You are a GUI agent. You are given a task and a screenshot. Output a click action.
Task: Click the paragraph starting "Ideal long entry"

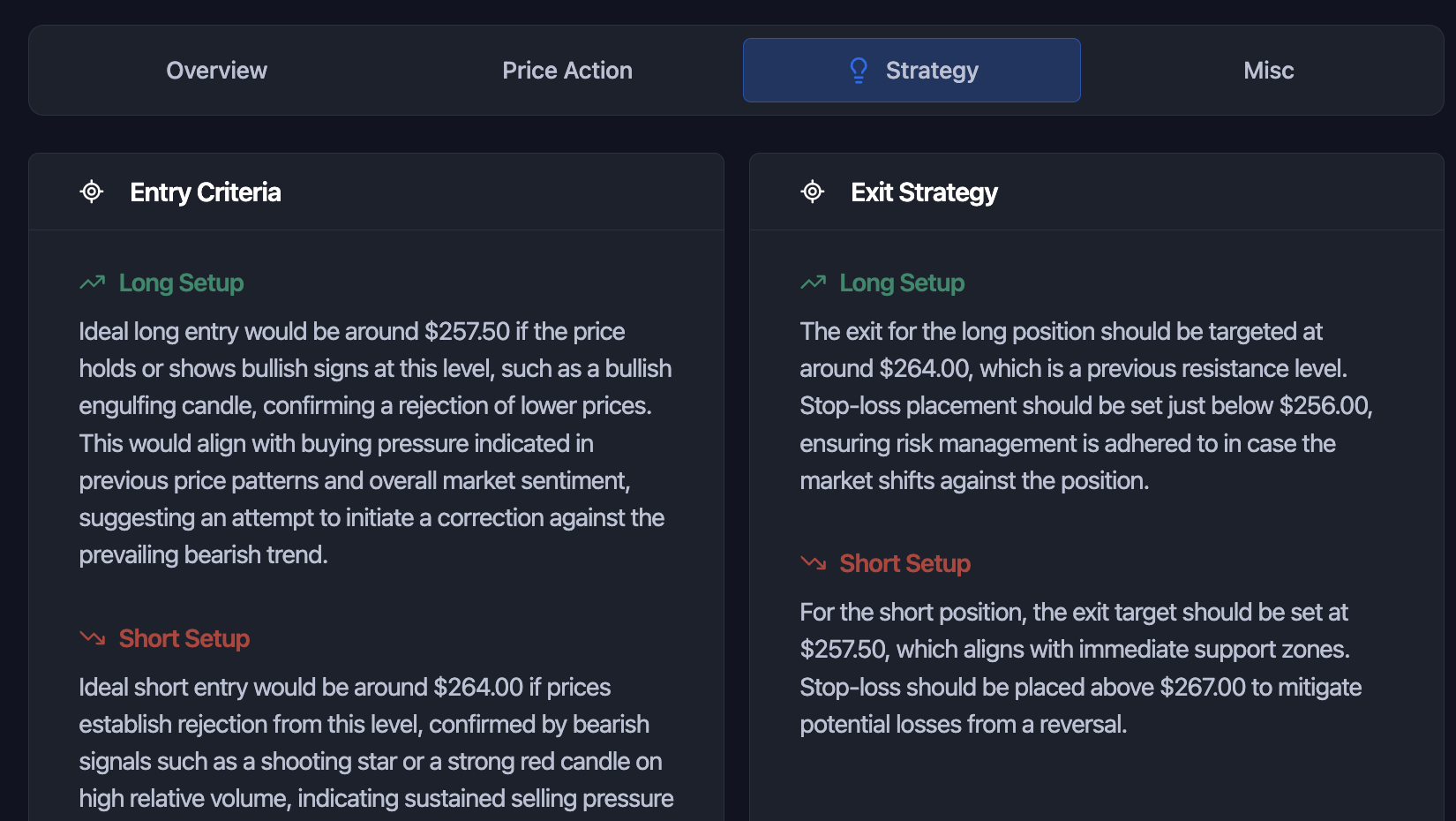tap(375, 443)
